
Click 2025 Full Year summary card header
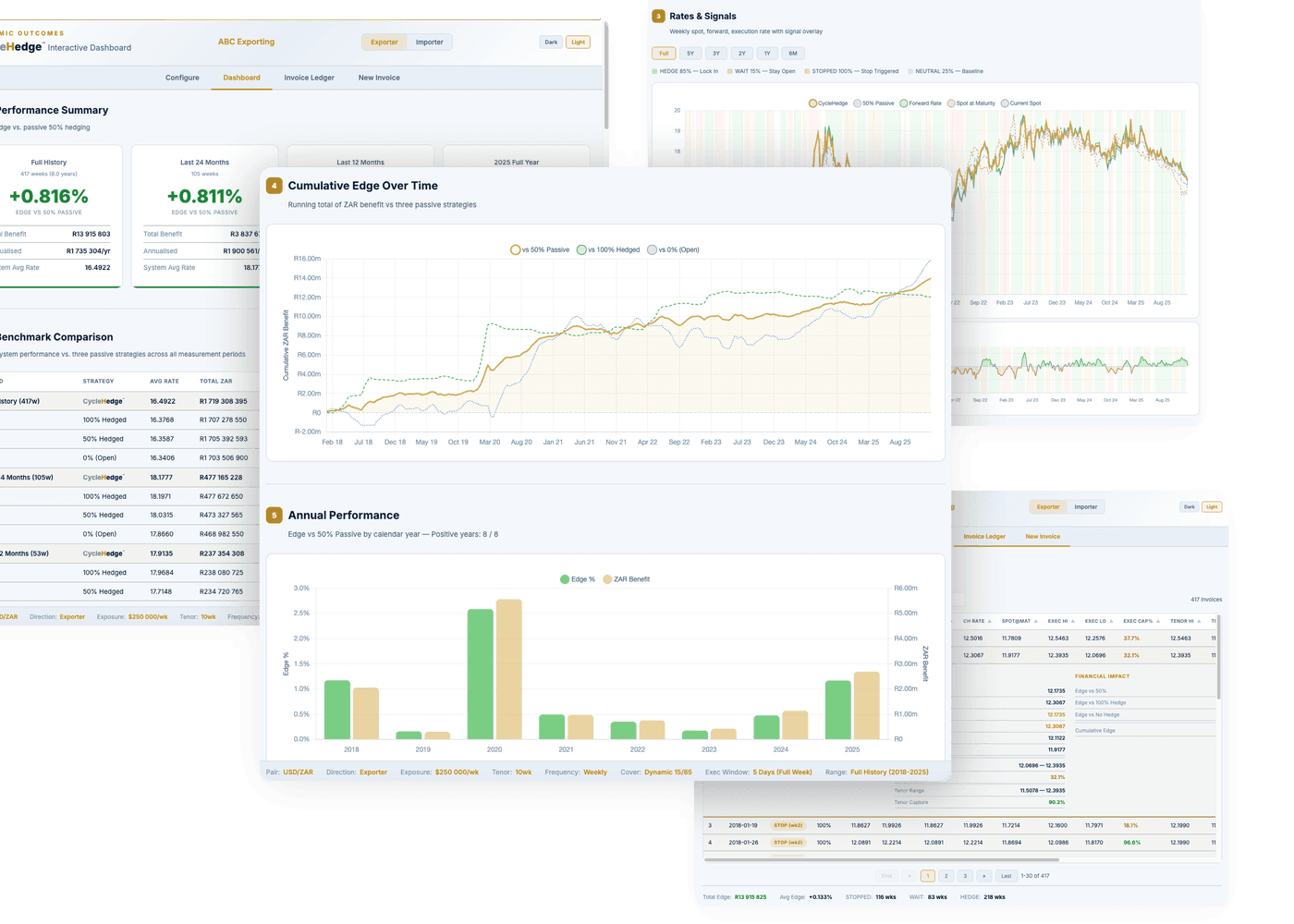[517, 162]
